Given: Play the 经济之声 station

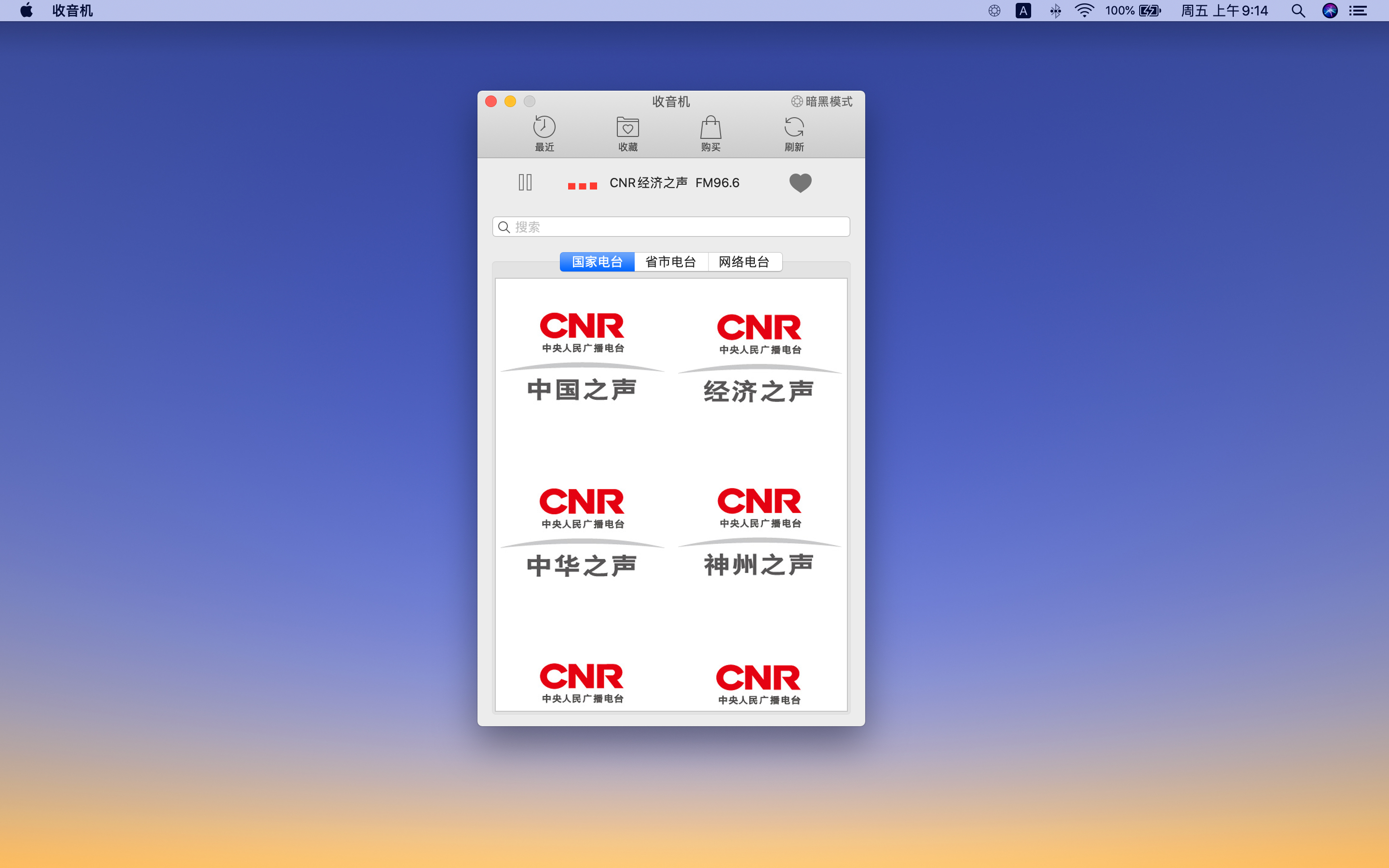Looking at the screenshot, I should [759, 358].
